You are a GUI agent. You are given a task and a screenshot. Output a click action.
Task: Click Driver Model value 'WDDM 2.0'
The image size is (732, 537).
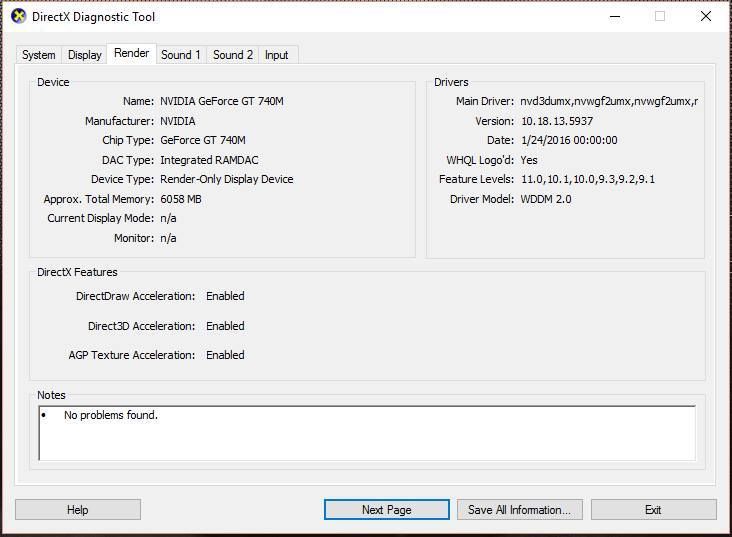click(546, 199)
